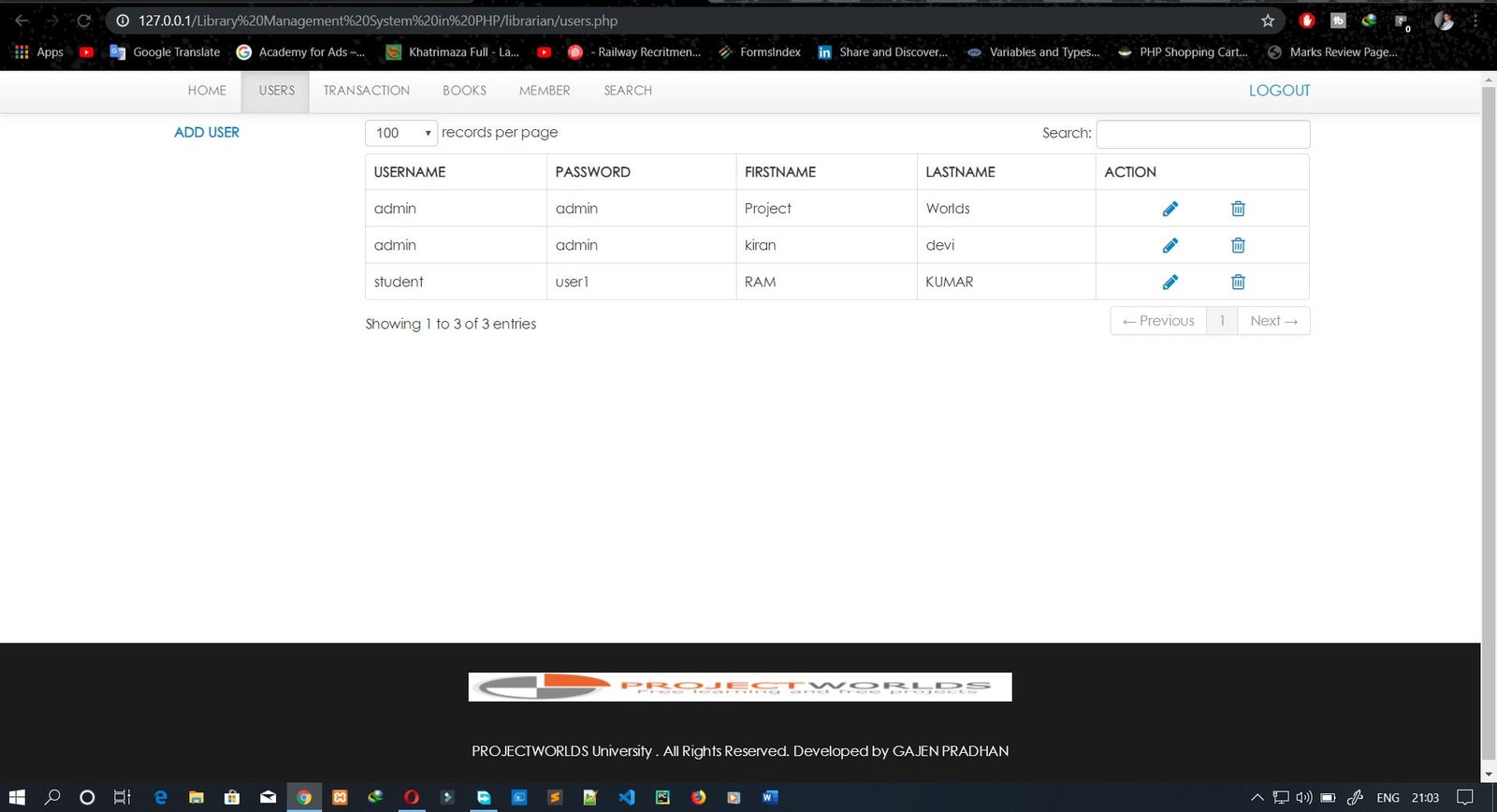Focus the Search input field

tap(1202, 134)
